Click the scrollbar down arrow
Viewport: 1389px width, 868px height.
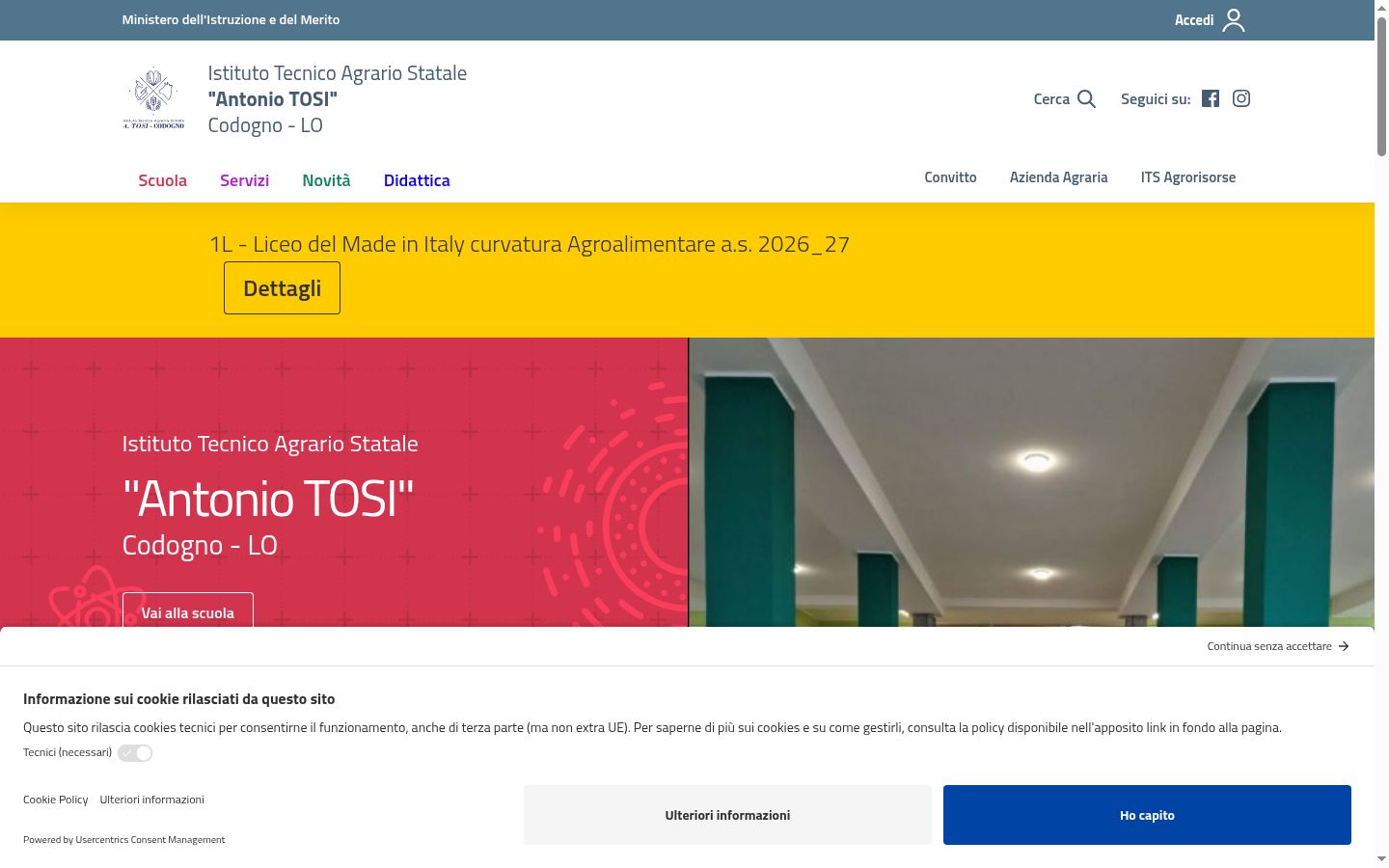(1381, 858)
